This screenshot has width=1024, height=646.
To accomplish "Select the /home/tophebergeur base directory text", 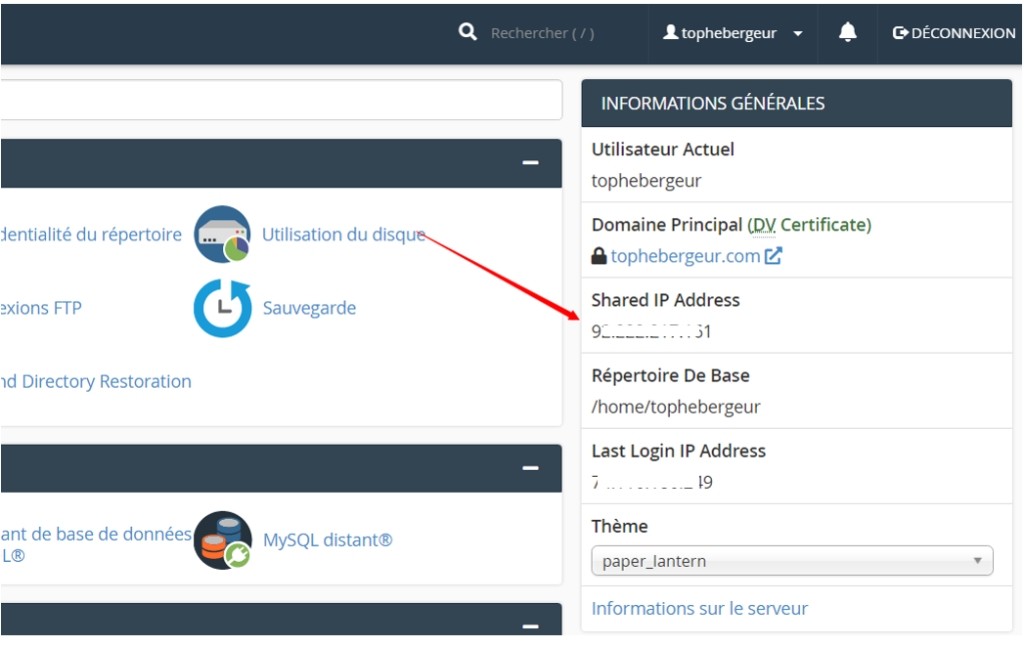I will [x=676, y=406].
